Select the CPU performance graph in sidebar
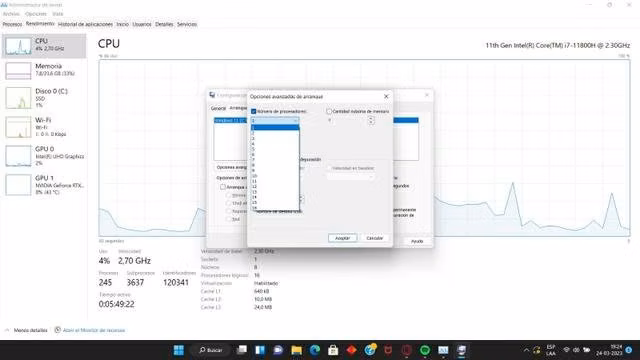This screenshot has width=640, height=360. [44, 45]
